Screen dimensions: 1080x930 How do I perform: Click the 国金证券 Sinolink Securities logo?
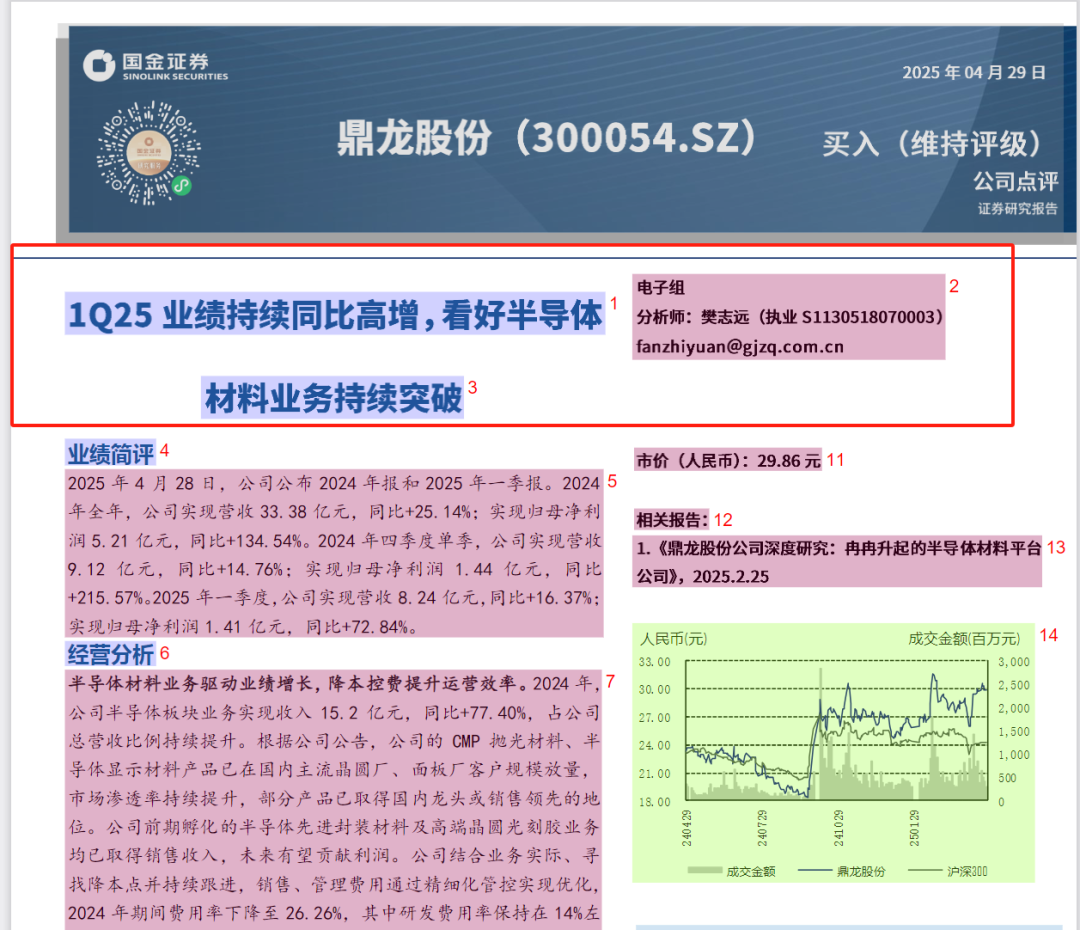[156, 66]
